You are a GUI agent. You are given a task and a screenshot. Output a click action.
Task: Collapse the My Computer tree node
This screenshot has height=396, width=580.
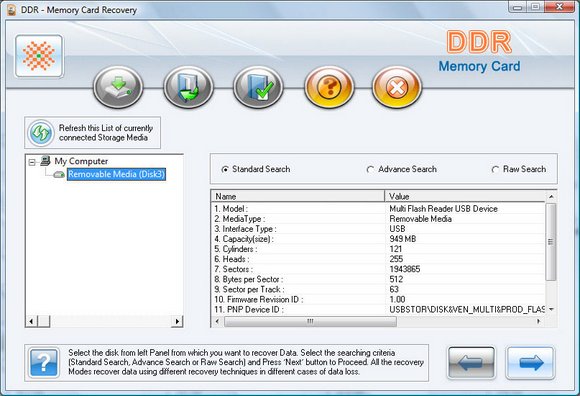pos(32,162)
